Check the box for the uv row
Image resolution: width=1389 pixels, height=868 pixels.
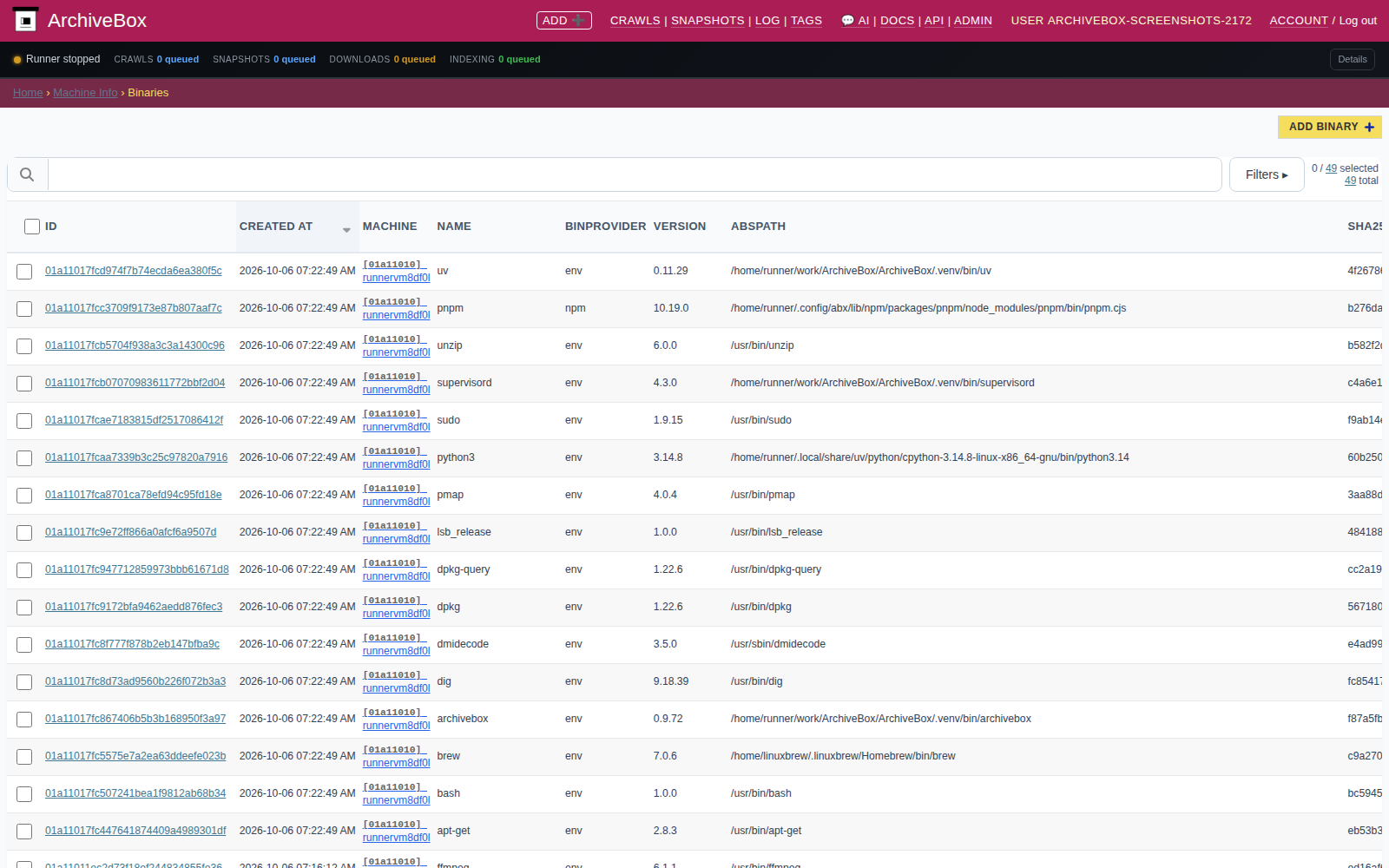(24, 272)
